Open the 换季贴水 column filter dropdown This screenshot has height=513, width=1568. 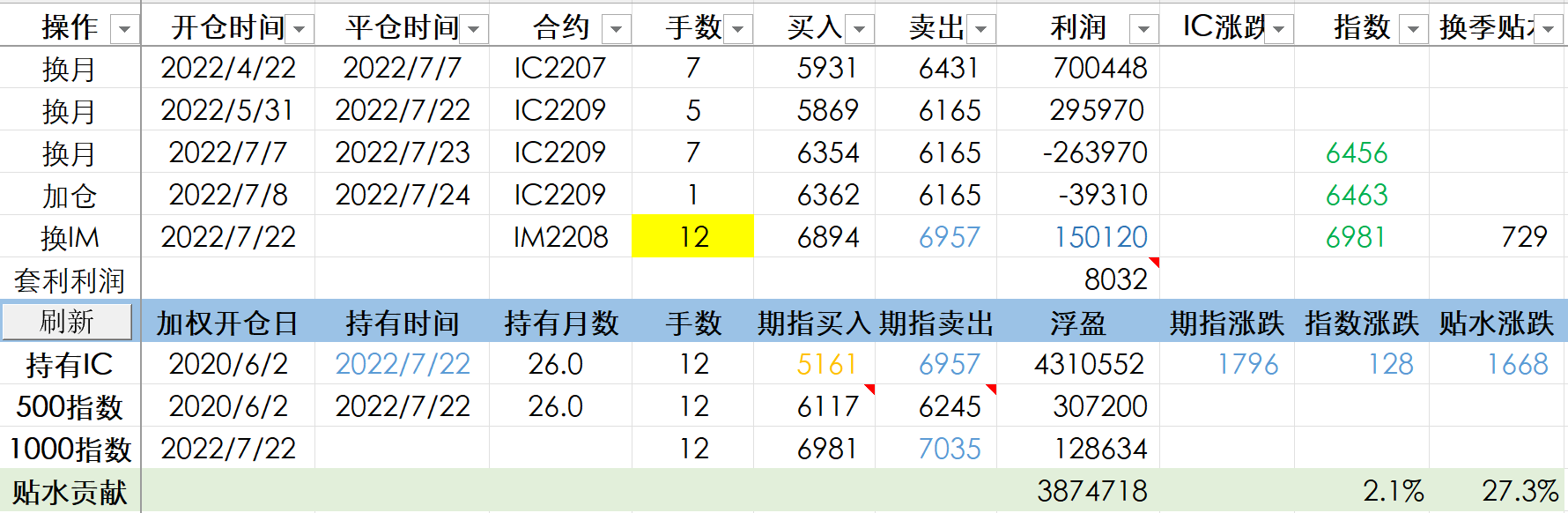point(1548,30)
